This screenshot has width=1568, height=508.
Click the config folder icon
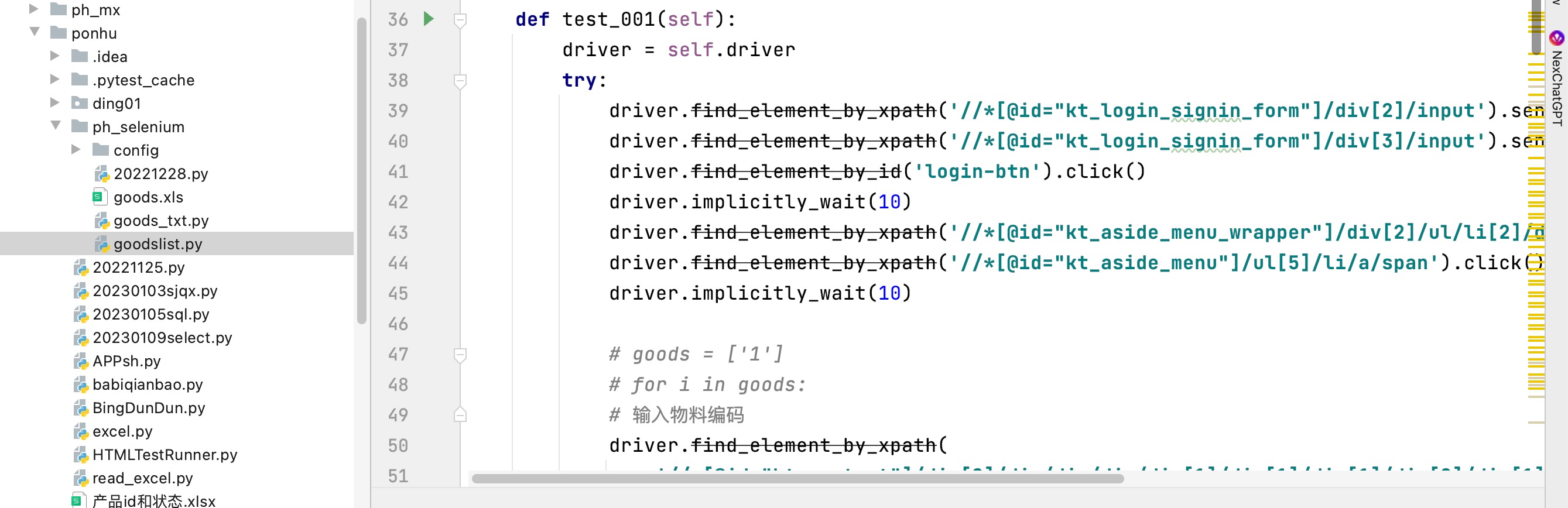pyautogui.click(x=101, y=149)
